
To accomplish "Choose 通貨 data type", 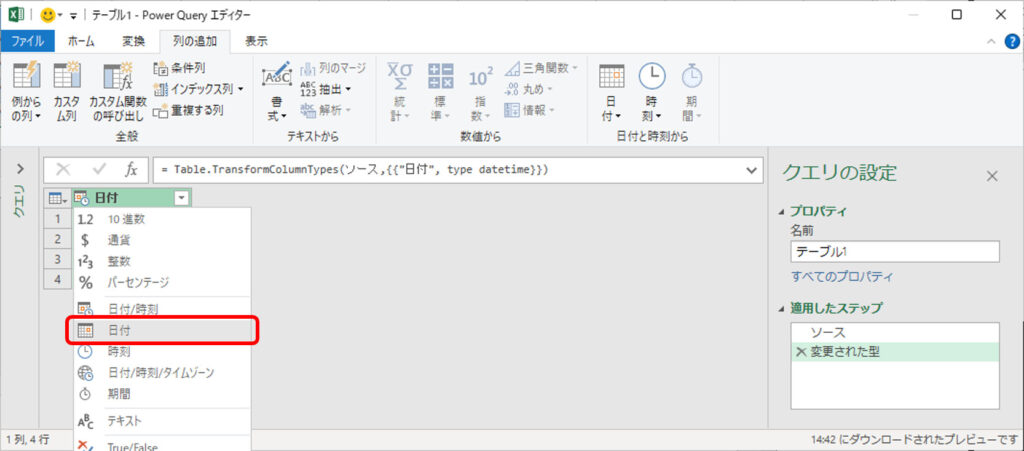I will point(162,240).
